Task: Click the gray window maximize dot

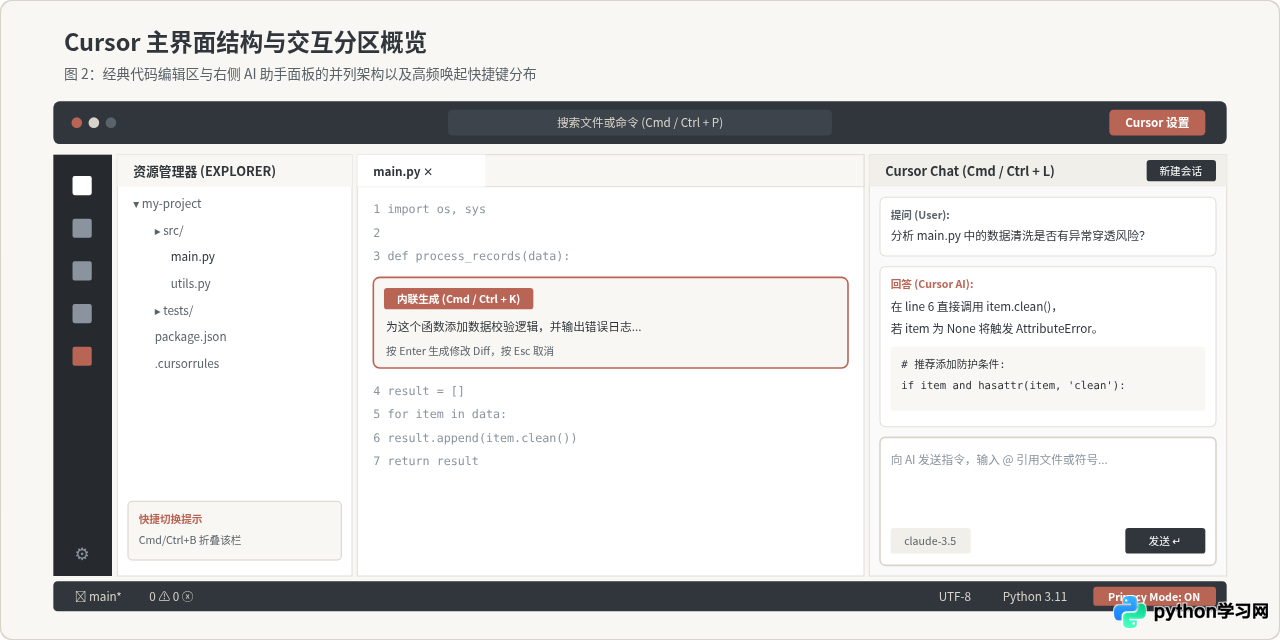Action: 111,123
